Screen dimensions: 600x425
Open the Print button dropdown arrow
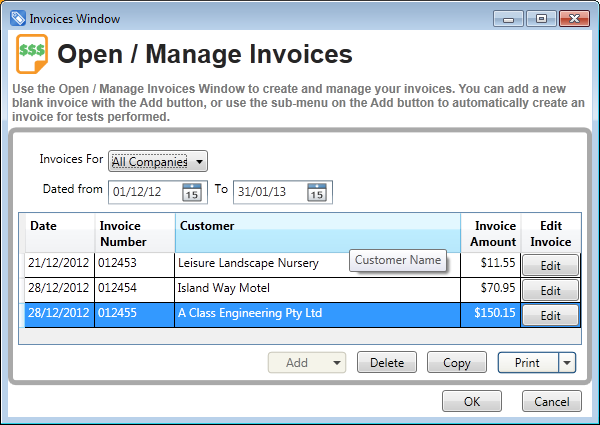click(x=567, y=363)
